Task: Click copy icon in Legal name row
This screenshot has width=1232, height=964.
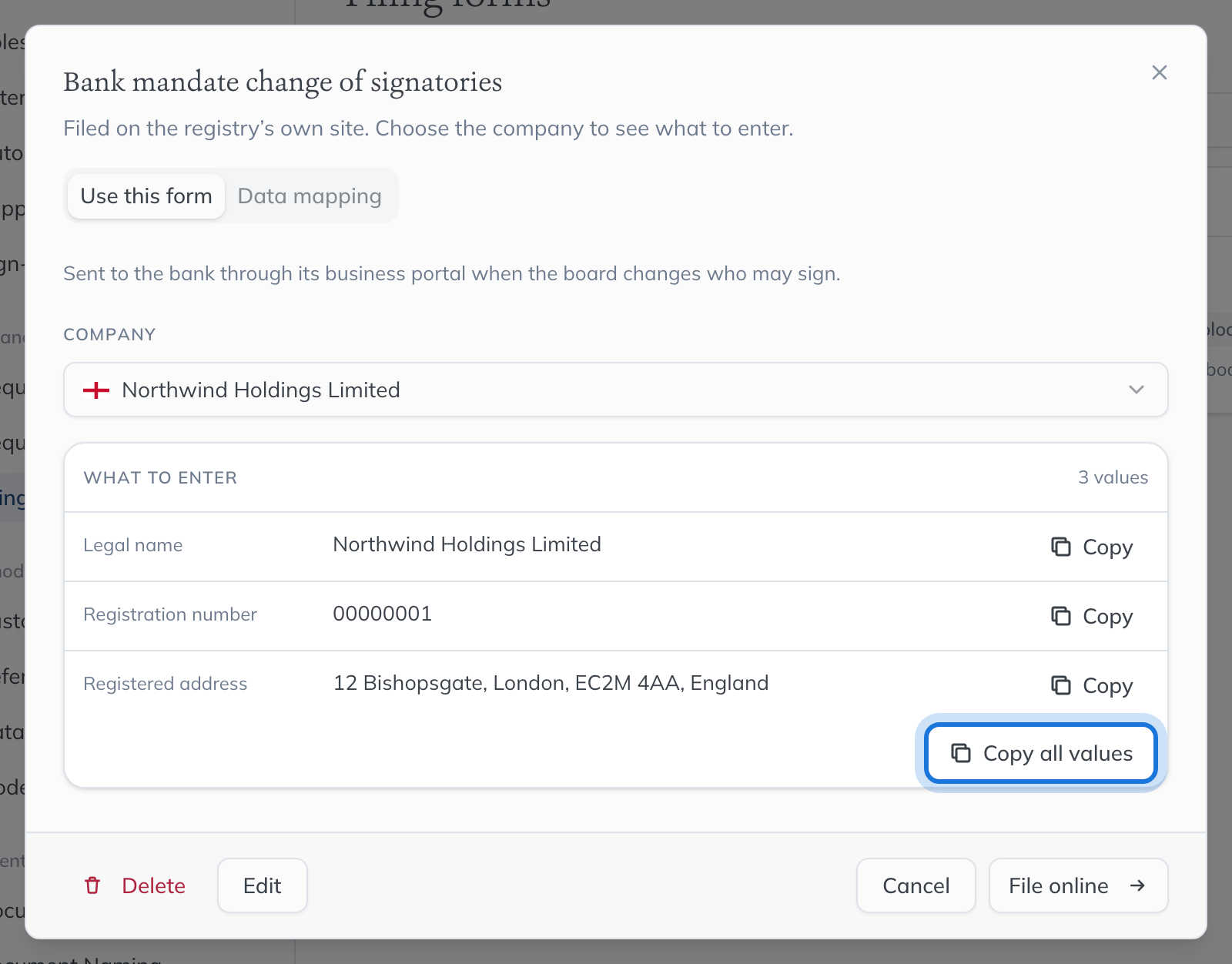Action: [x=1061, y=547]
